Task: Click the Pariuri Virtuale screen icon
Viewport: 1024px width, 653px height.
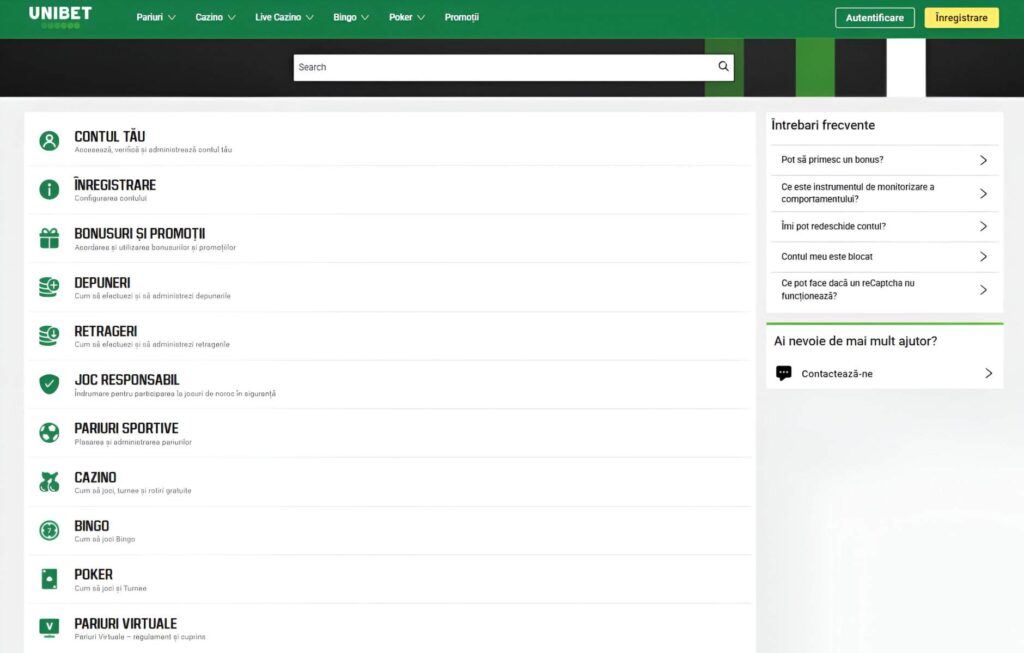Action: pyautogui.click(x=49, y=628)
